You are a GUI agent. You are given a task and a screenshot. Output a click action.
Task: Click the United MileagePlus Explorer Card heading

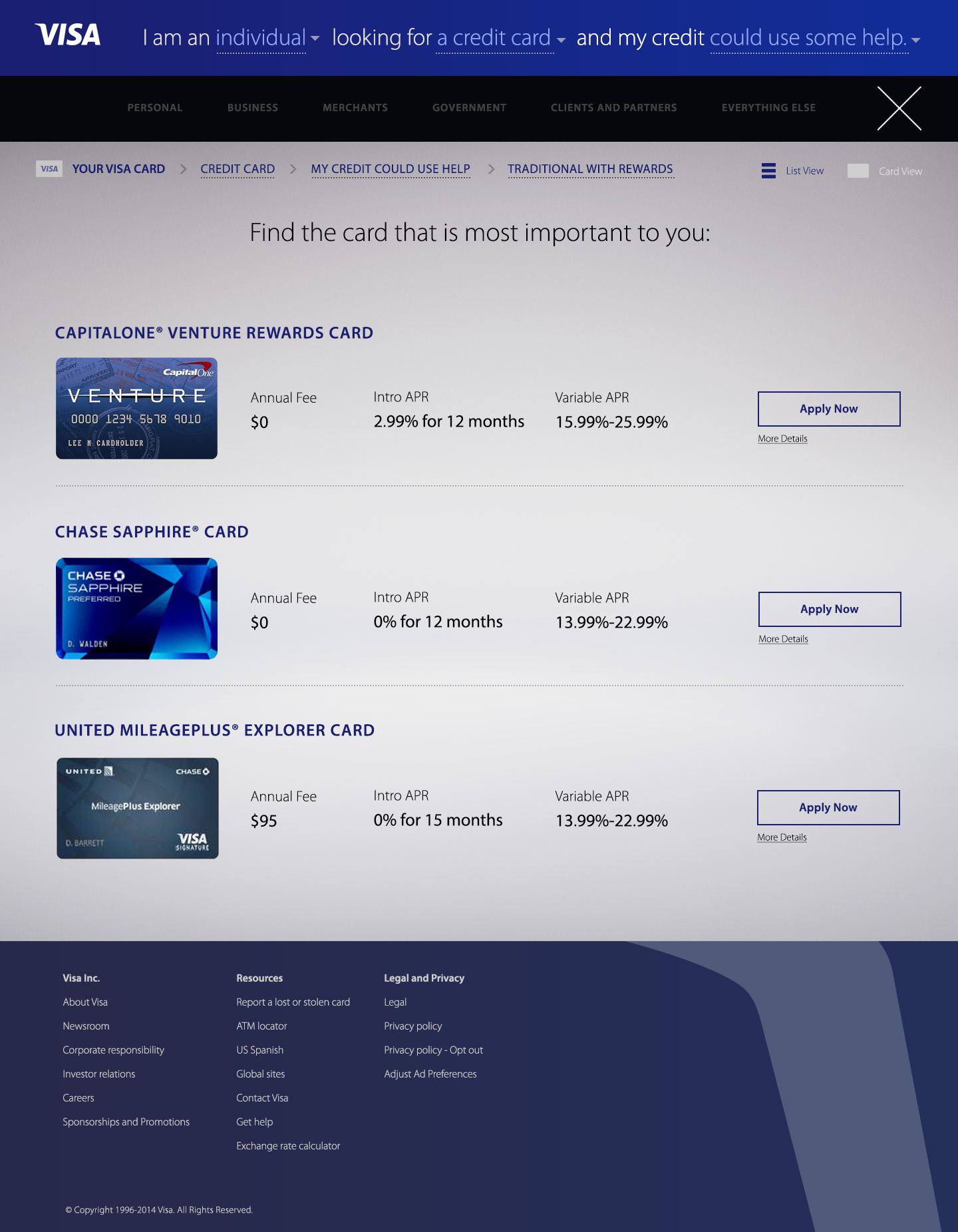tap(215, 730)
